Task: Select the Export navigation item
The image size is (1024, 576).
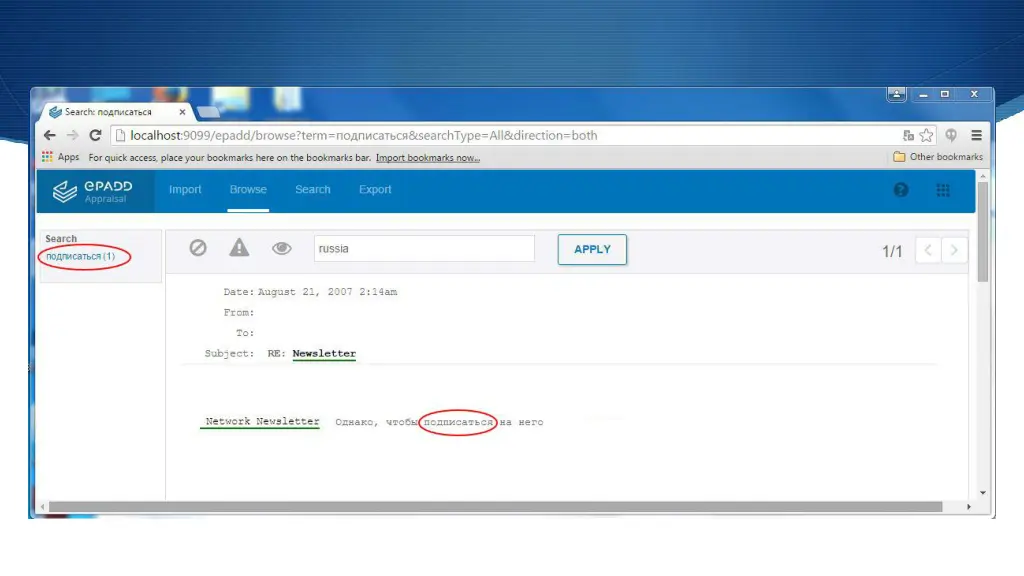Action: [375, 190]
